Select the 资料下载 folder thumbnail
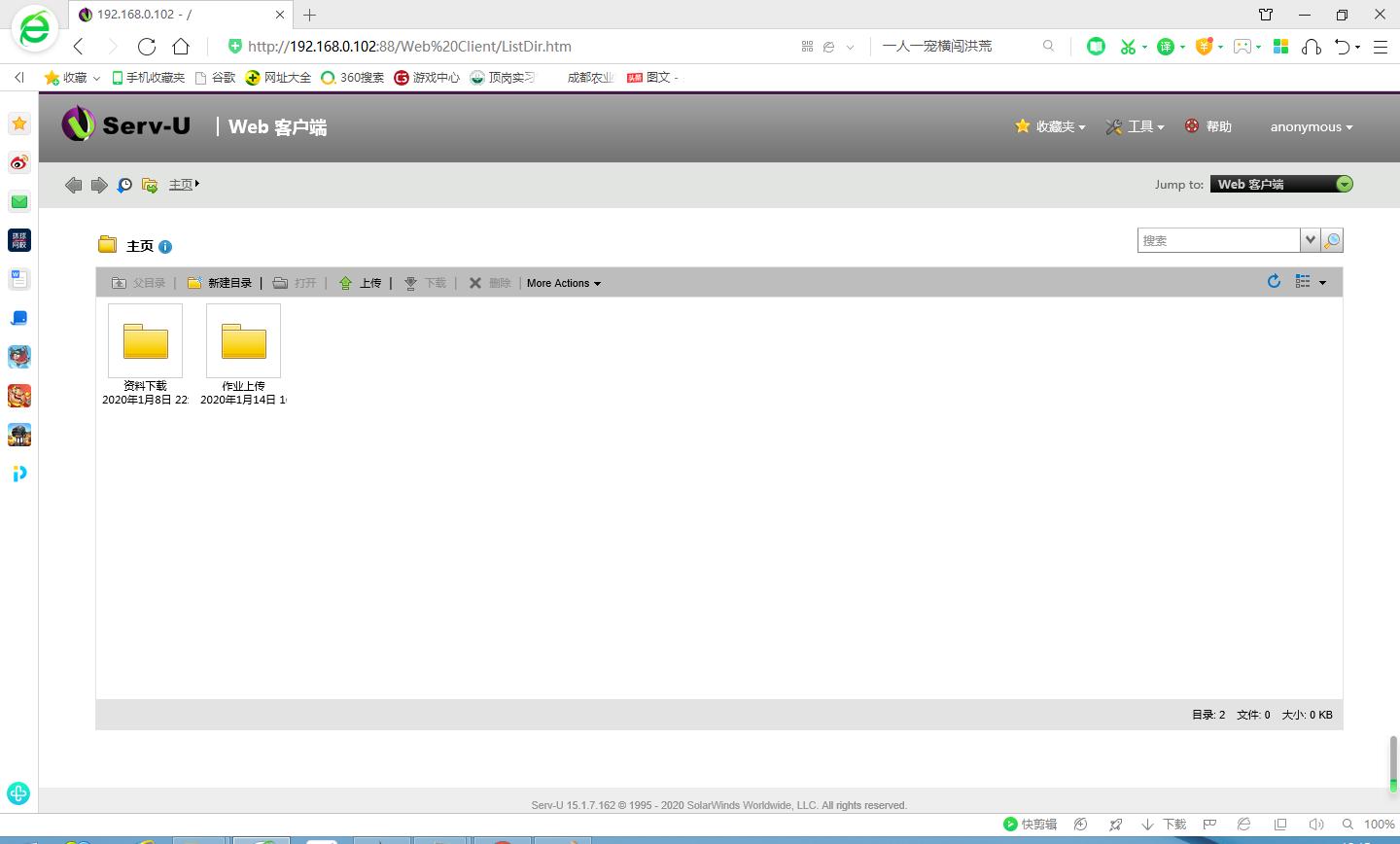The width and height of the screenshot is (1400, 844). pos(146,340)
